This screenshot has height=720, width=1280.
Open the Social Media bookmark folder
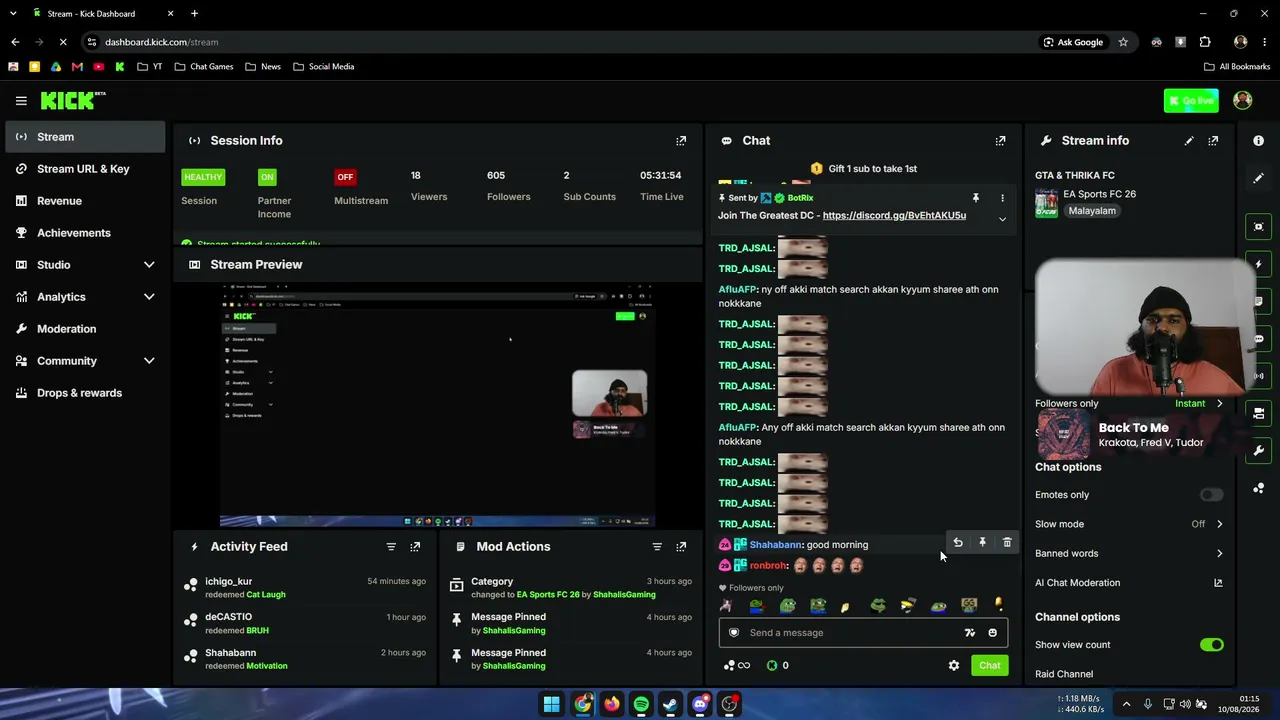(x=323, y=67)
